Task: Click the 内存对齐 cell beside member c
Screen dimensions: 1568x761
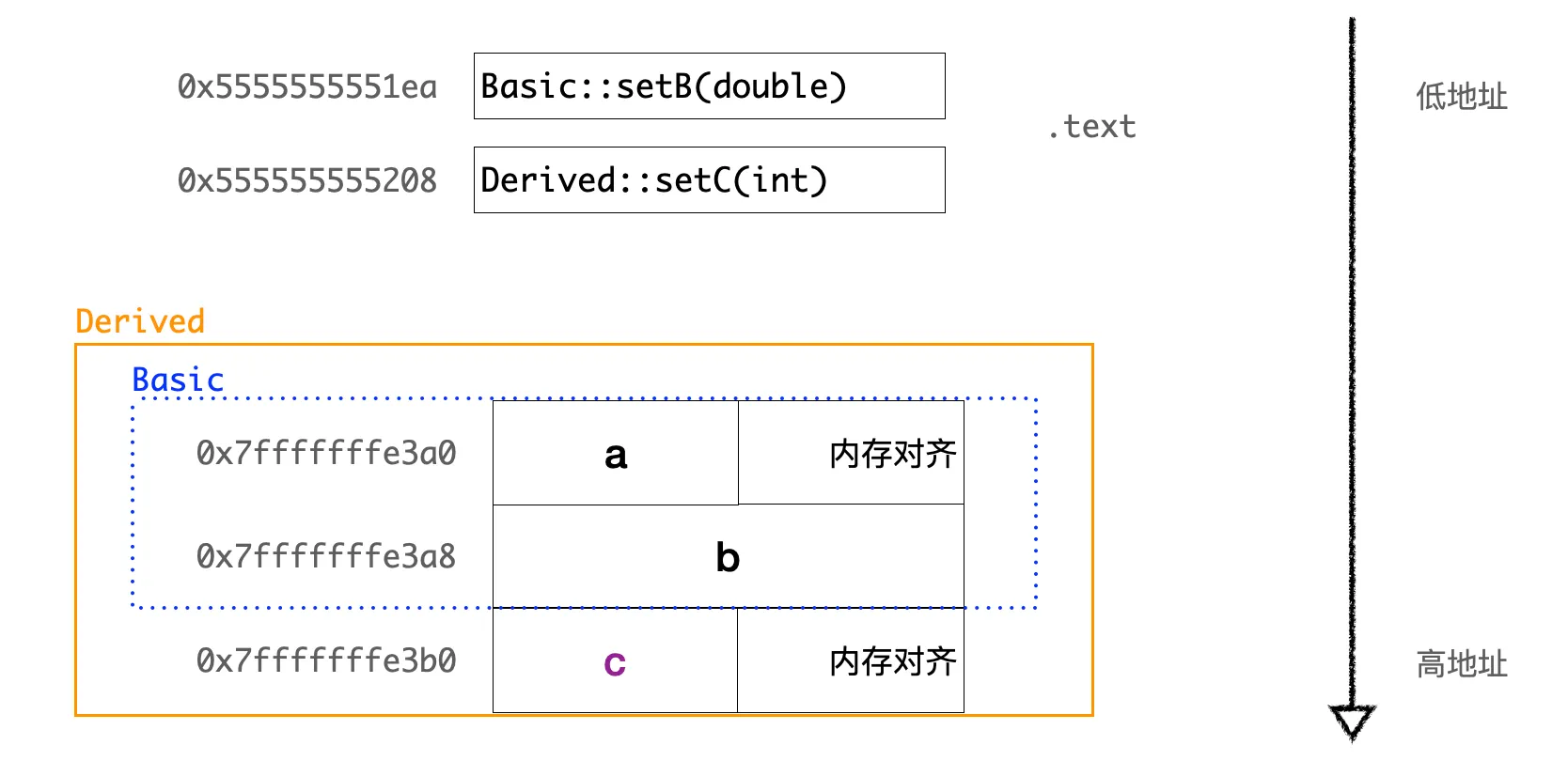Action: point(852,661)
